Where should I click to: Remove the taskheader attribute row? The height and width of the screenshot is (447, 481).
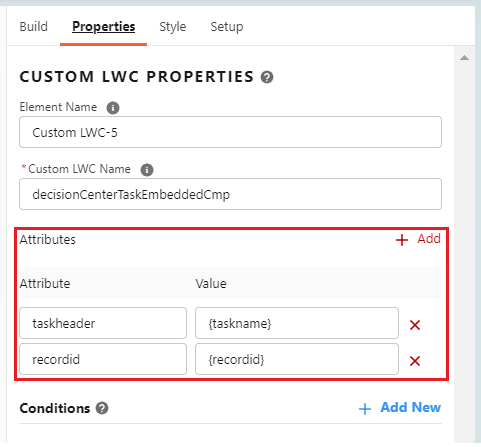click(x=415, y=325)
